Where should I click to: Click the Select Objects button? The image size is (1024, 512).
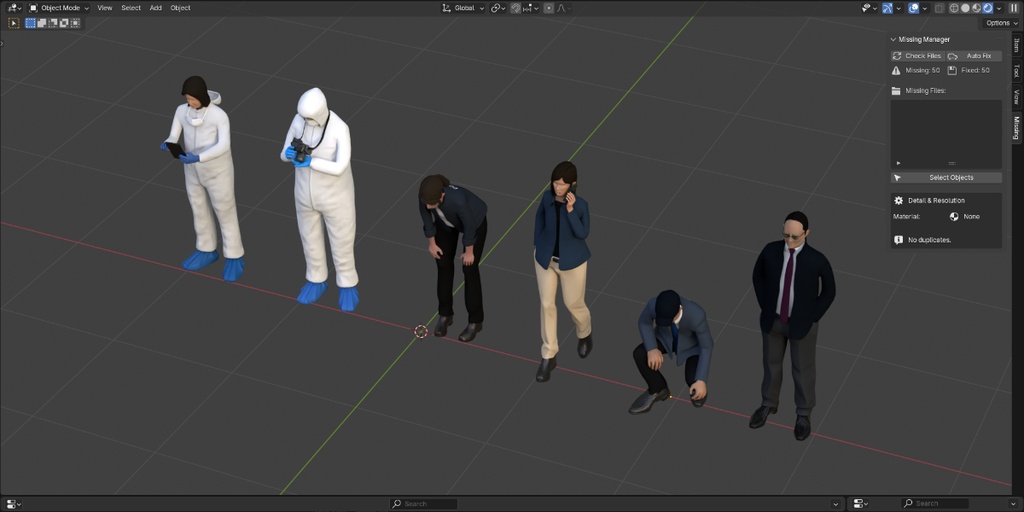tap(946, 178)
